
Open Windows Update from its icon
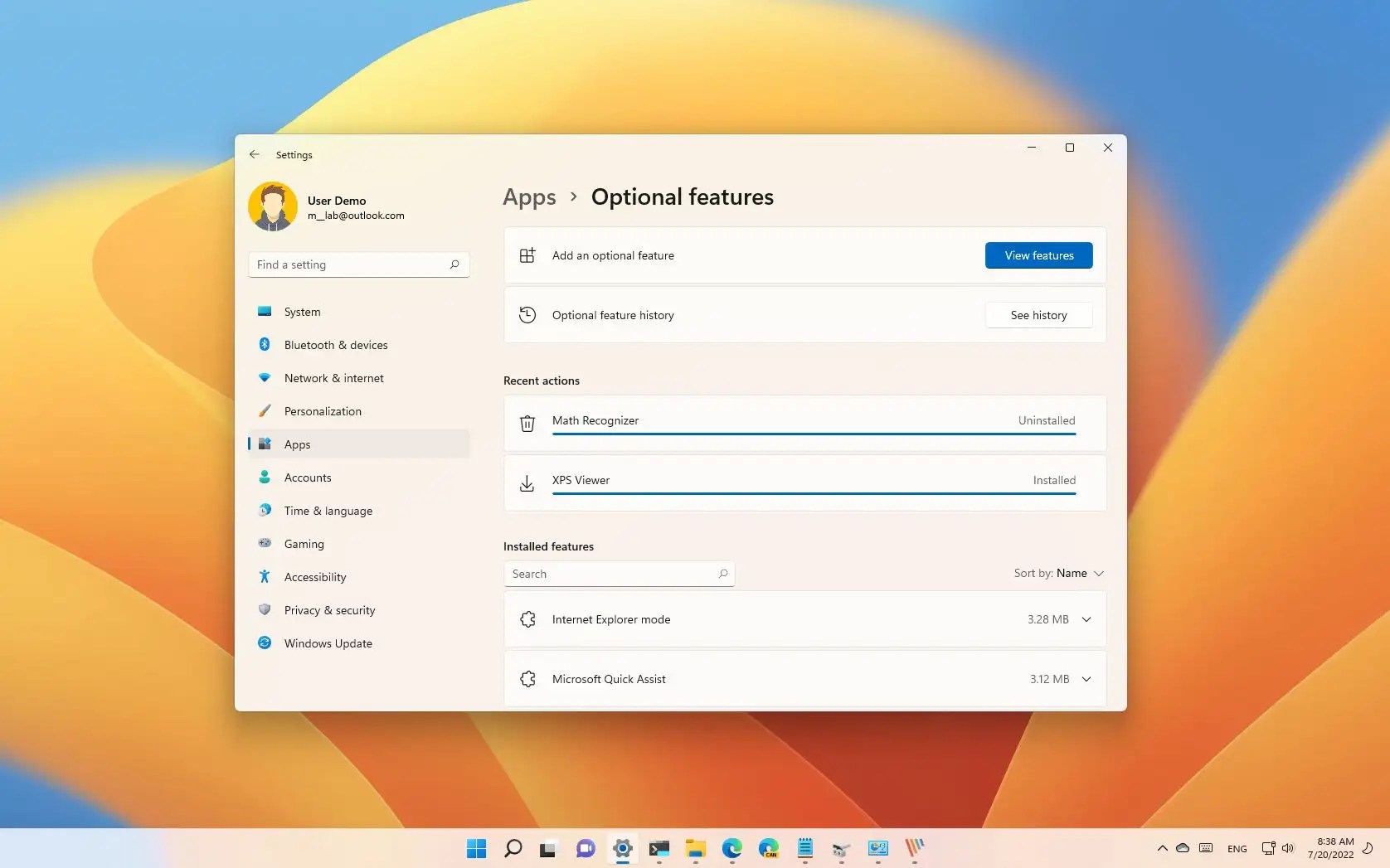(x=264, y=643)
